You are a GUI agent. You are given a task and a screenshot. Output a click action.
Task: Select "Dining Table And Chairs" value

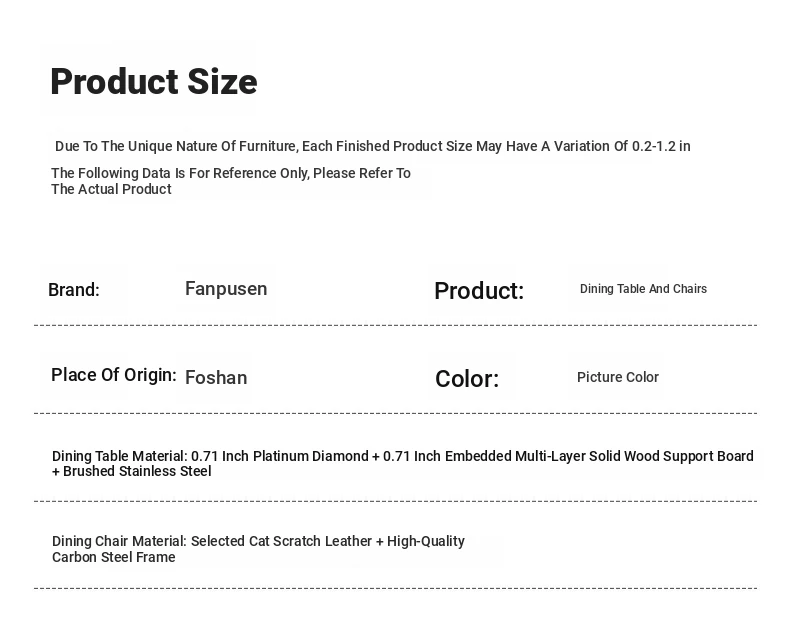(x=643, y=289)
